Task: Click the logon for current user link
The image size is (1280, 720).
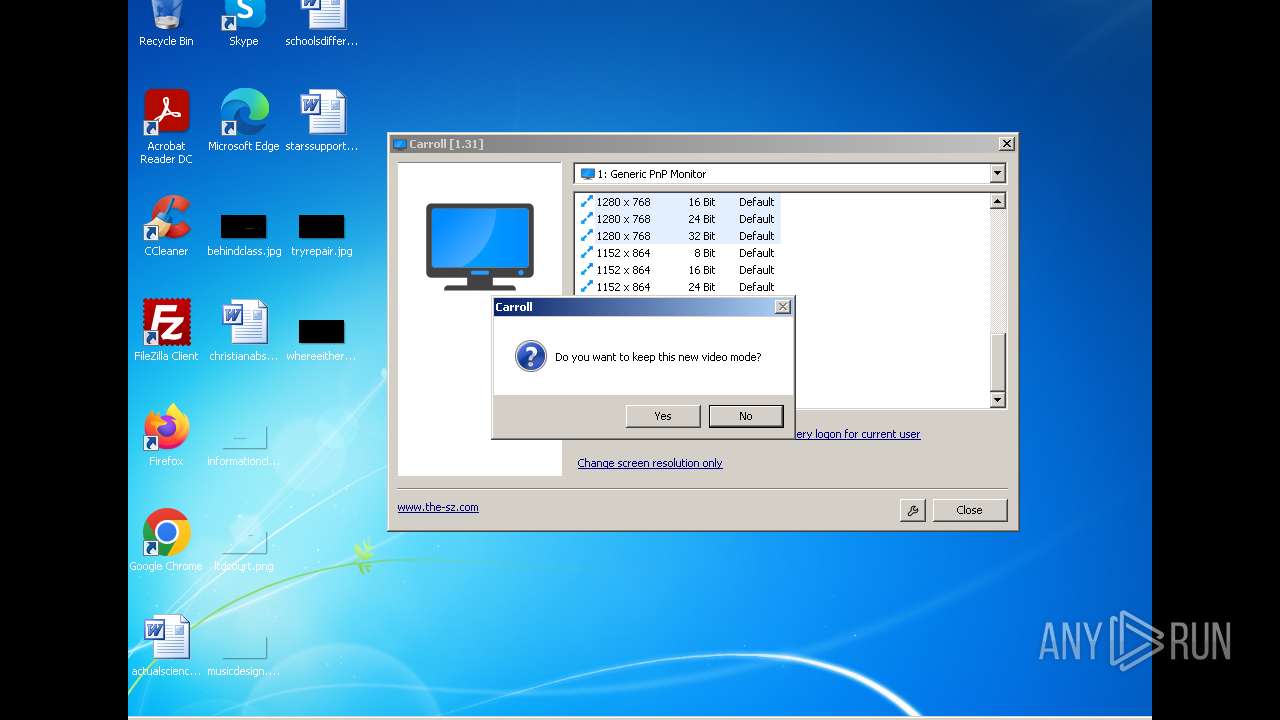Action: (857, 434)
